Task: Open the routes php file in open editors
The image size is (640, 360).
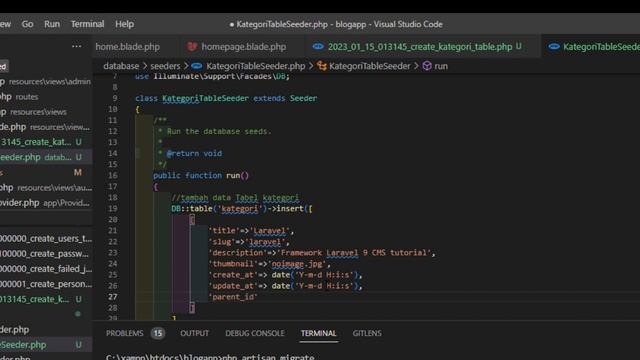Action: (x=46, y=97)
